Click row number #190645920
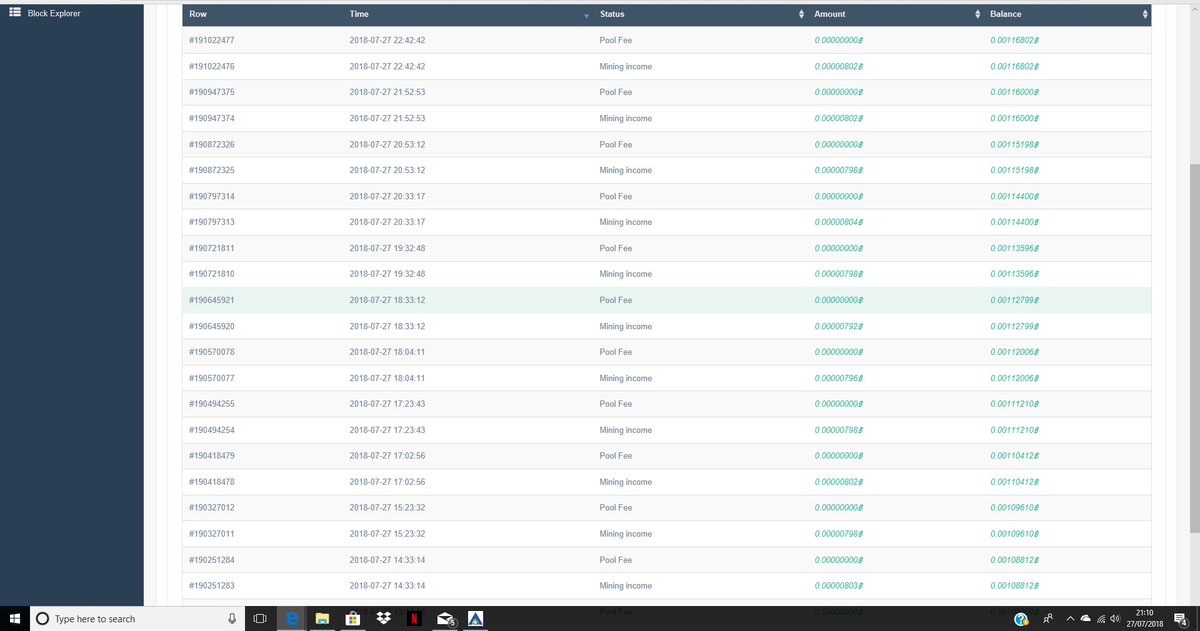Image resolution: width=1200 pixels, height=631 pixels. 212,326
